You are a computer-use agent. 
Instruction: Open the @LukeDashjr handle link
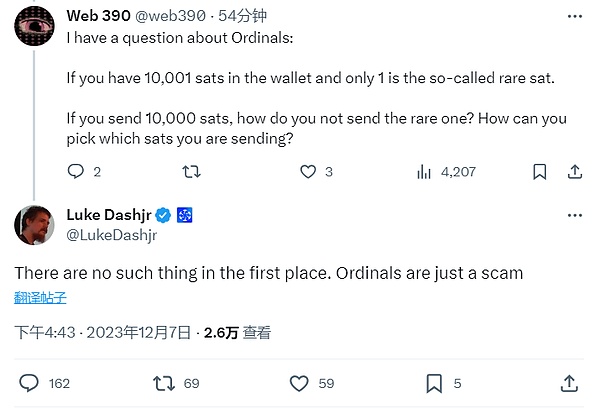tap(111, 234)
